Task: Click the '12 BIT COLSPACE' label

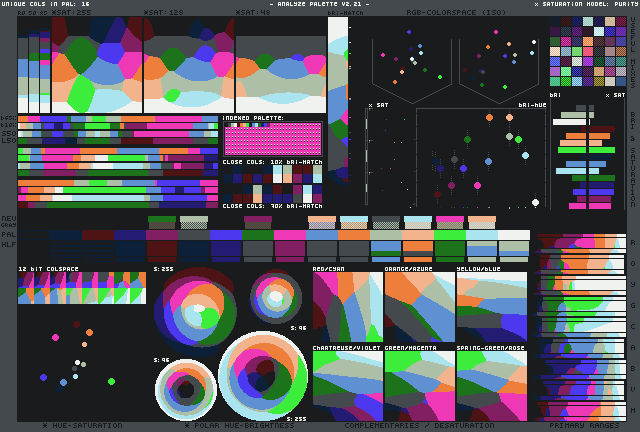Action: [48, 269]
